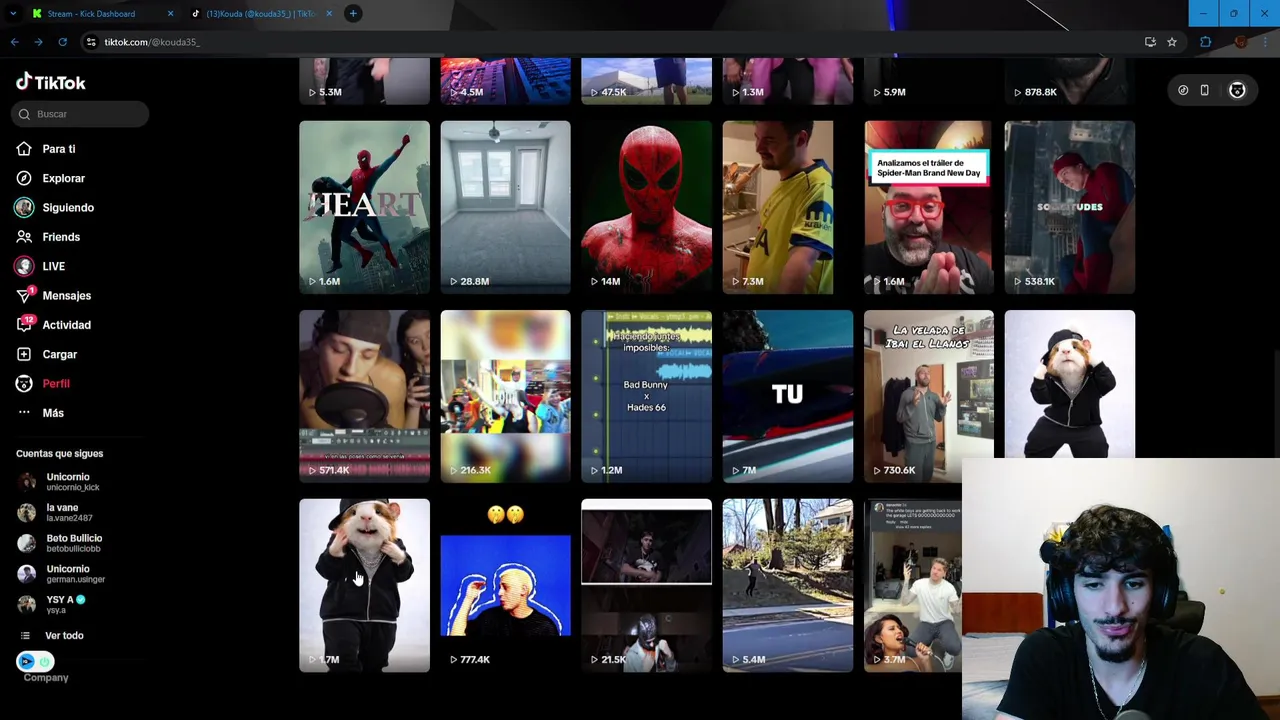Restore down the browser window
Viewport: 1280px width, 720px height.
coord(1233,13)
